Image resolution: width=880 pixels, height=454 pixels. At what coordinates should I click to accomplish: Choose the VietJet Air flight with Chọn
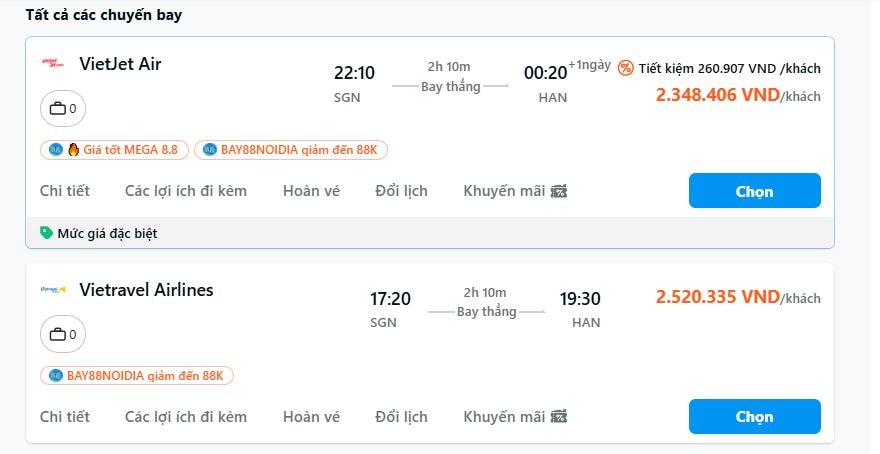click(x=755, y=191)
